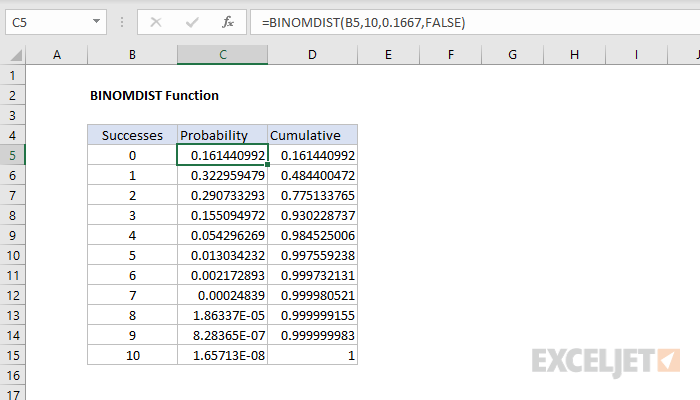700x400 pixels.
Task: Expand the Name Box dropdown arrow
Action: pyautogui.click(x=96, y=21)
